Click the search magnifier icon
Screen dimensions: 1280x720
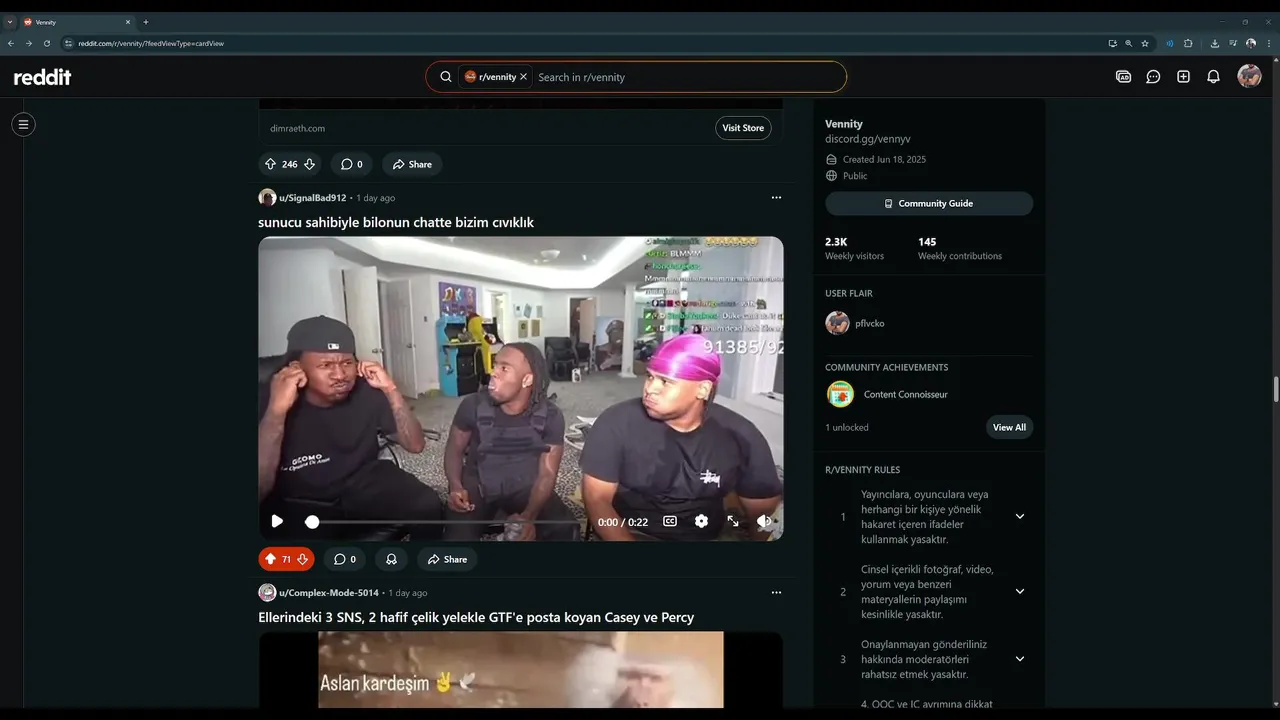click(446, 77)
